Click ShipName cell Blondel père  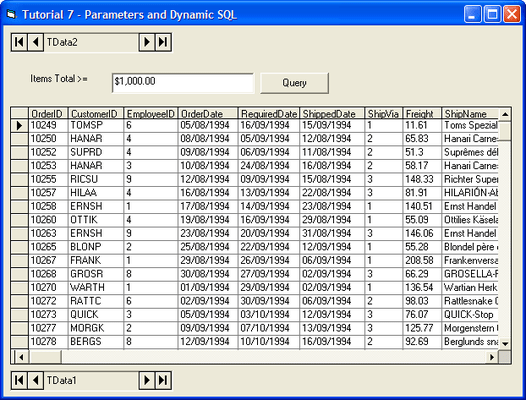click(x=470, y=247)
